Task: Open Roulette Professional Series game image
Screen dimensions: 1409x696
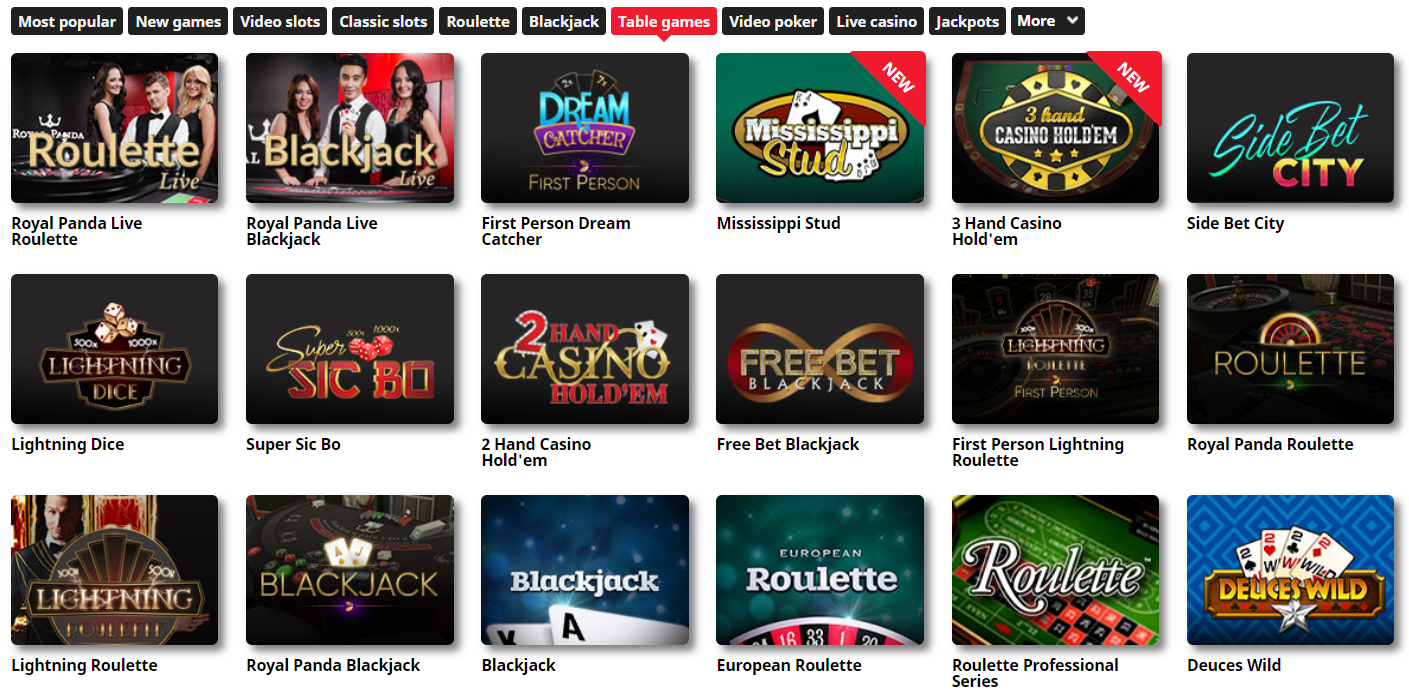Action: click(x=1055, y=570)
